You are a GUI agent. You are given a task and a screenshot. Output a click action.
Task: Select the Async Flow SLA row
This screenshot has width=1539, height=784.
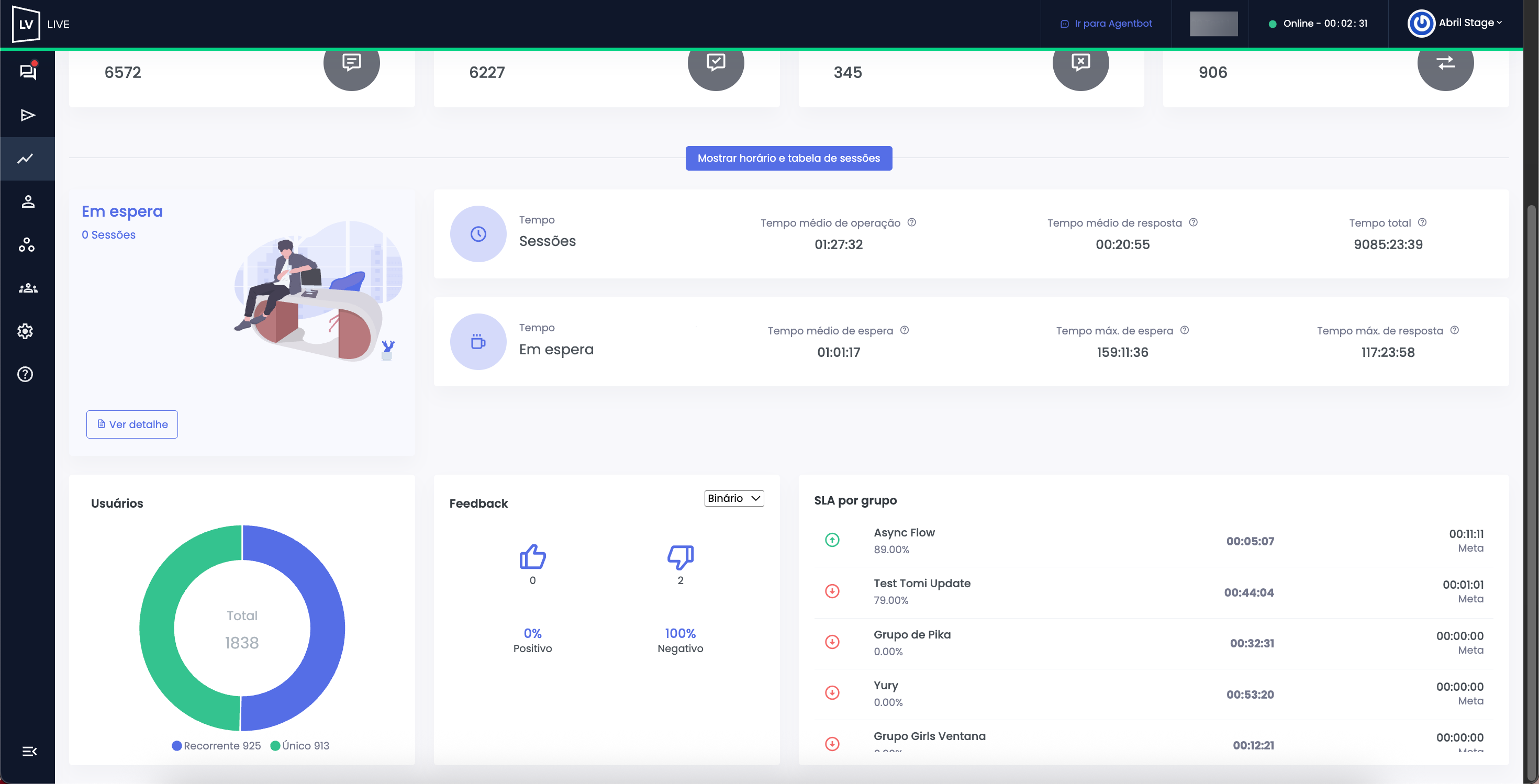(1153, 541)
